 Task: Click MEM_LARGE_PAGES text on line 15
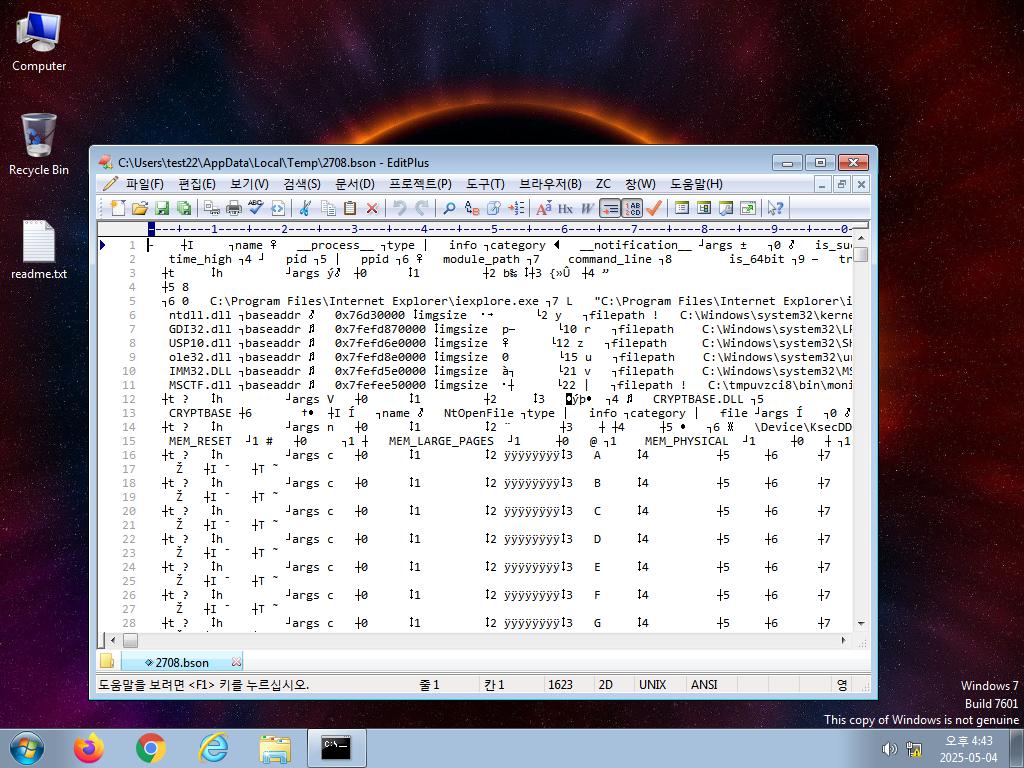[x=441, y=441]
